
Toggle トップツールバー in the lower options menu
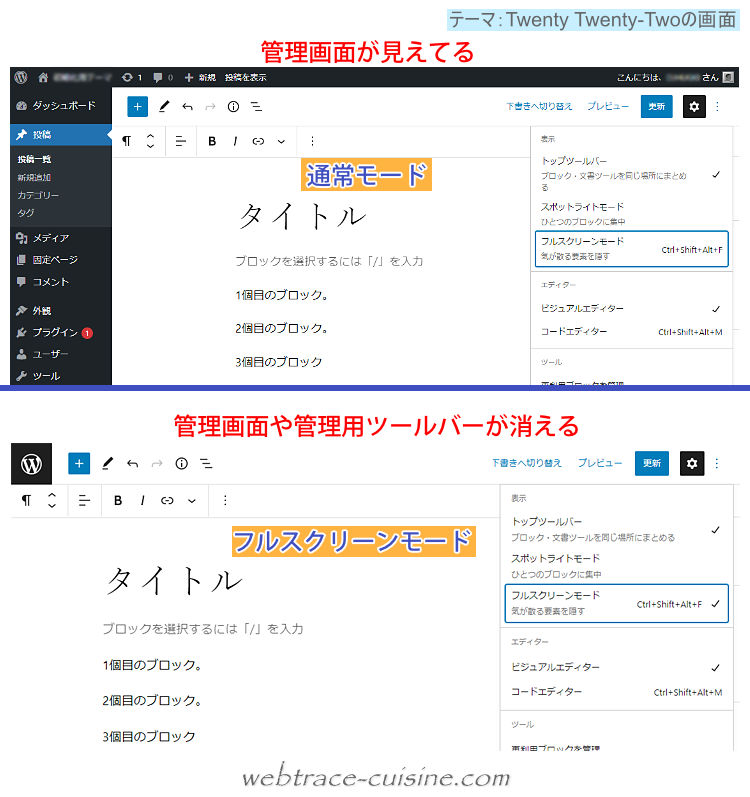[x=616, y=530]
